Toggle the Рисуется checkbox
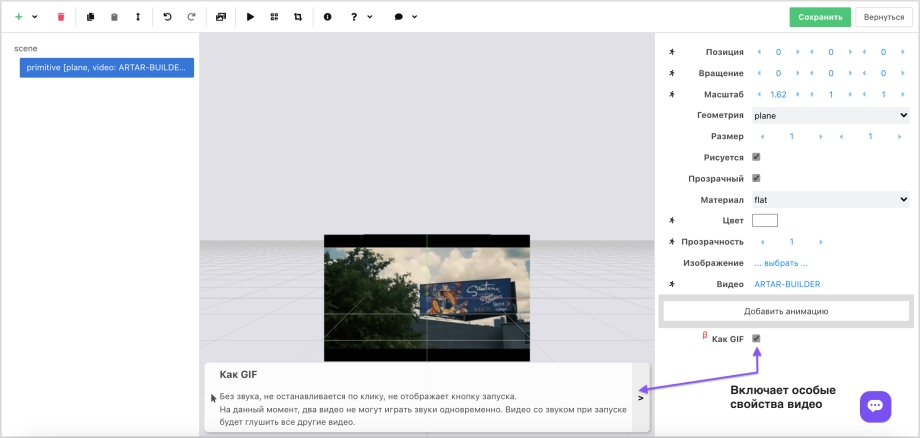Image resolution: width=920 pixels, height=438 pixels. (756, 157)
